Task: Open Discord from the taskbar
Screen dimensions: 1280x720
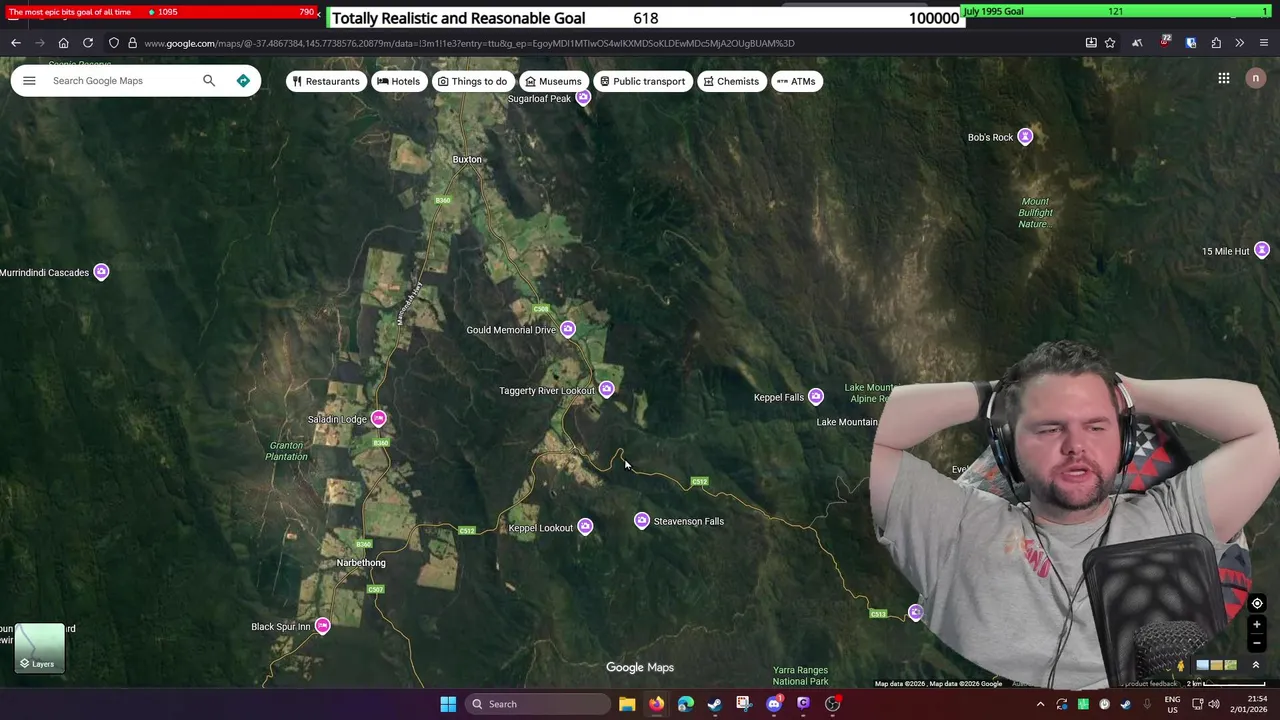Action: 774,704
